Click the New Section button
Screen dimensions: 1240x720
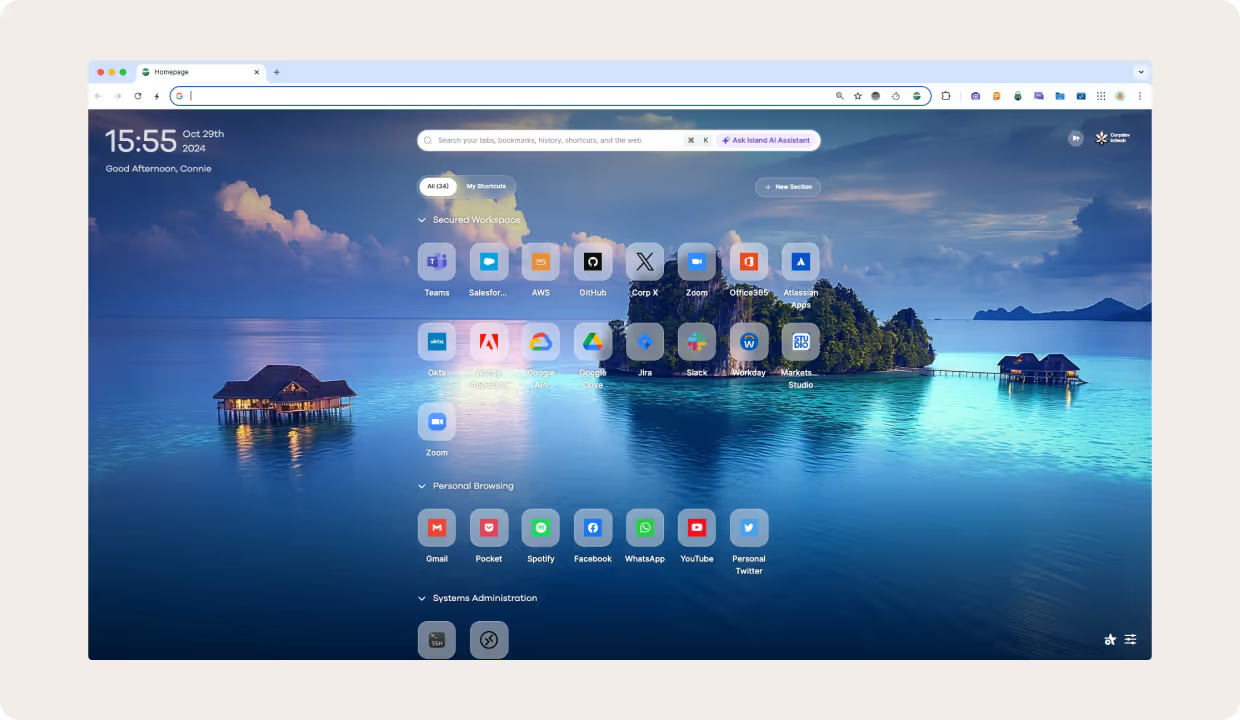coord(788,187)
